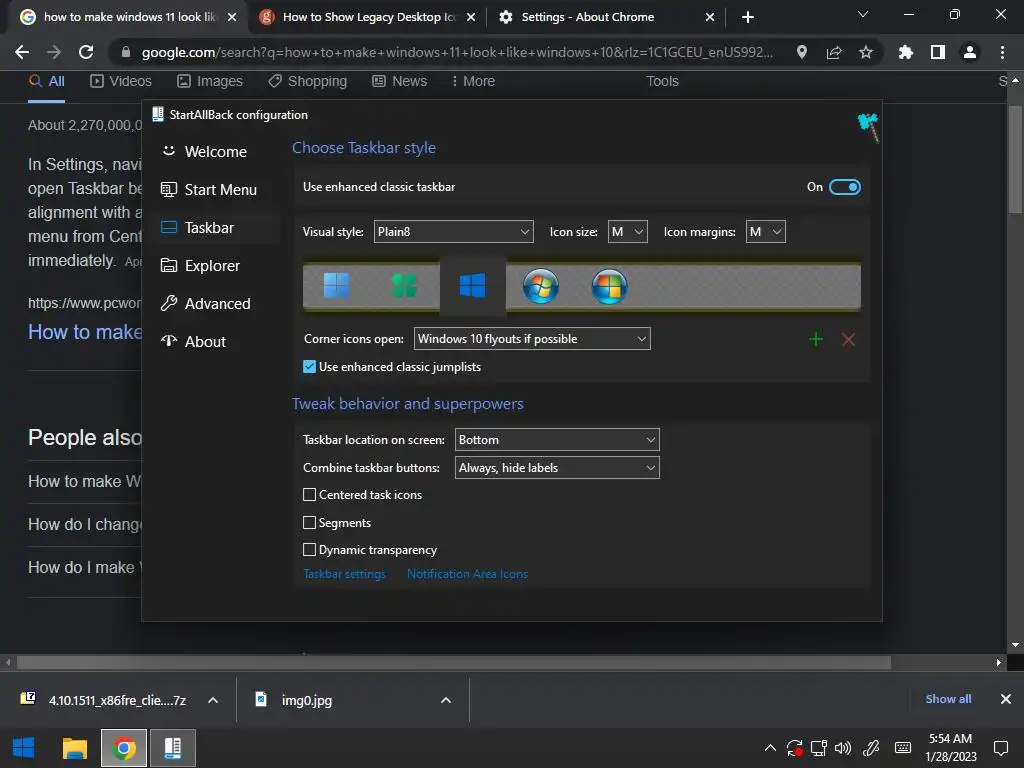This screenshot has width=1024, height=768.
Task: Switch to News search tab
Action: tap(399, 81)
